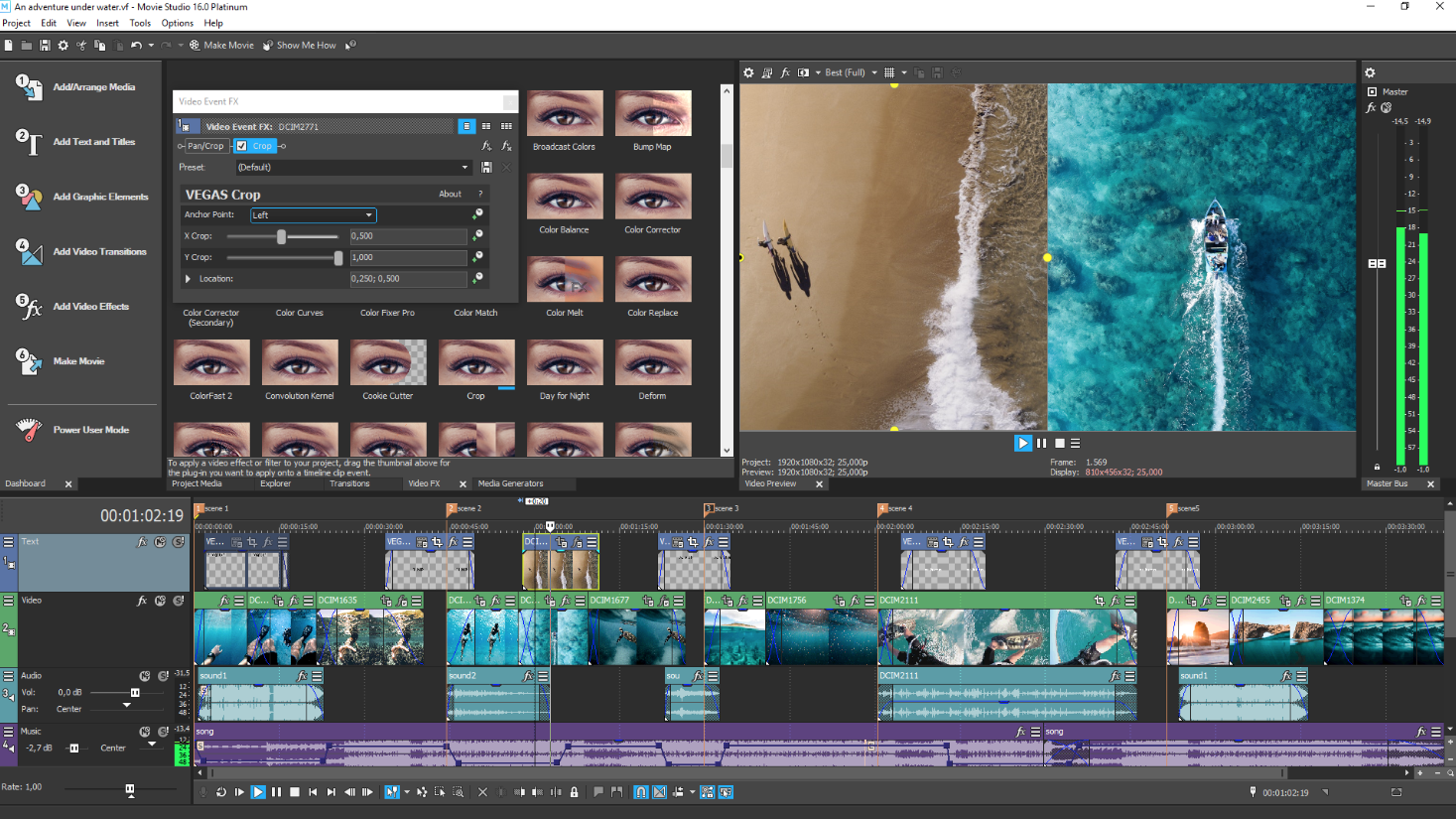The image size is (1456, 819).
Task: Click the Video Output FX icon in the preview toolbar
Action: (x=785, y=72)
